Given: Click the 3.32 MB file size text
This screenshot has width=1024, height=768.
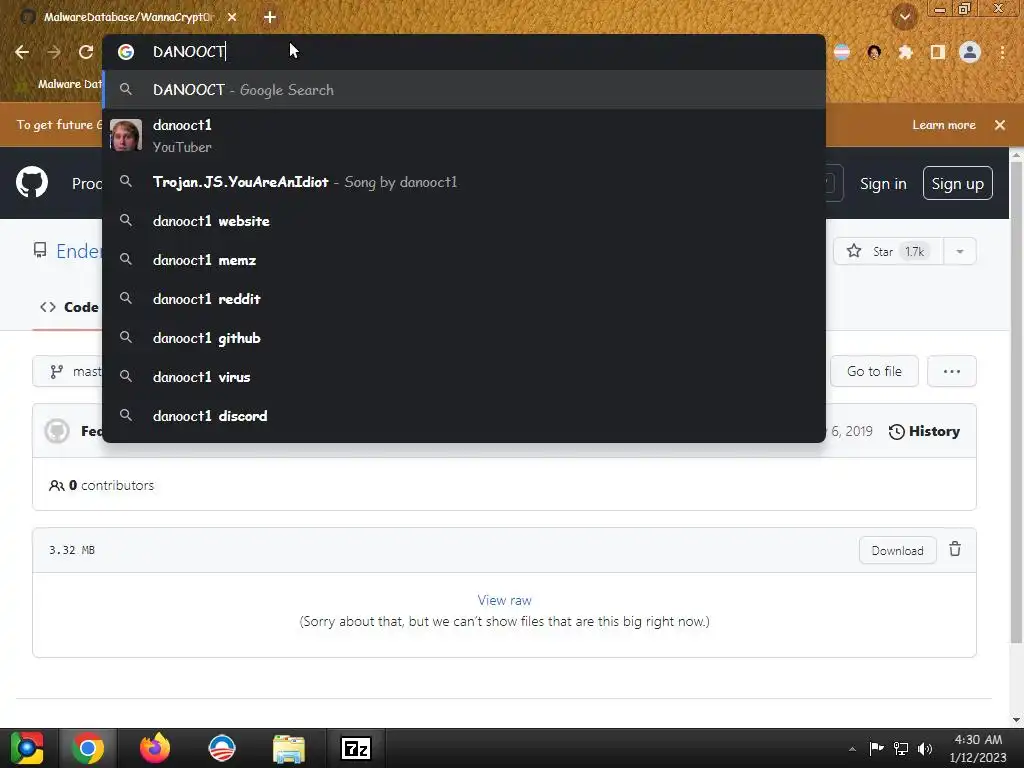Looking at the screenshot, I should 72,550.
